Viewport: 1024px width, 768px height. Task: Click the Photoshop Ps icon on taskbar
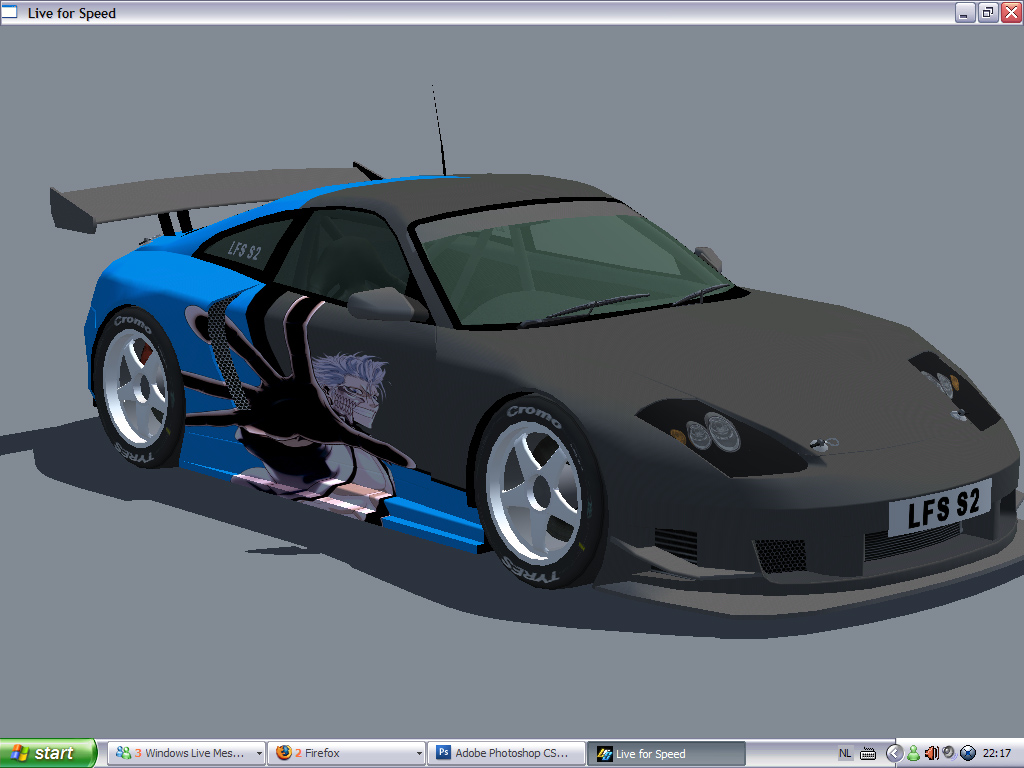[x=443, y=752]
